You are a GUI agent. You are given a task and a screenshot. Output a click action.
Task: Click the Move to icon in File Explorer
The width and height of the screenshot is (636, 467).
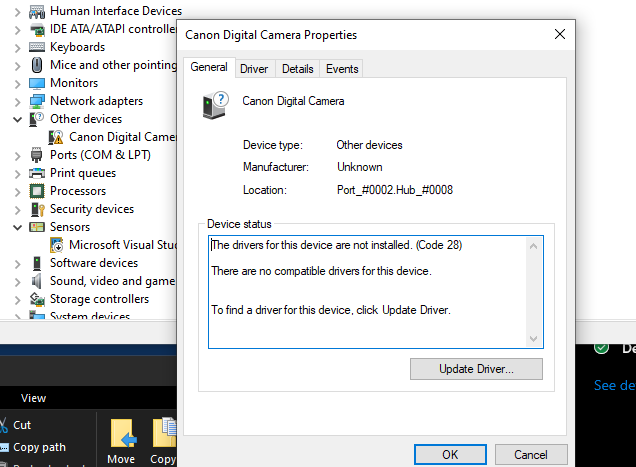(122, 438)
